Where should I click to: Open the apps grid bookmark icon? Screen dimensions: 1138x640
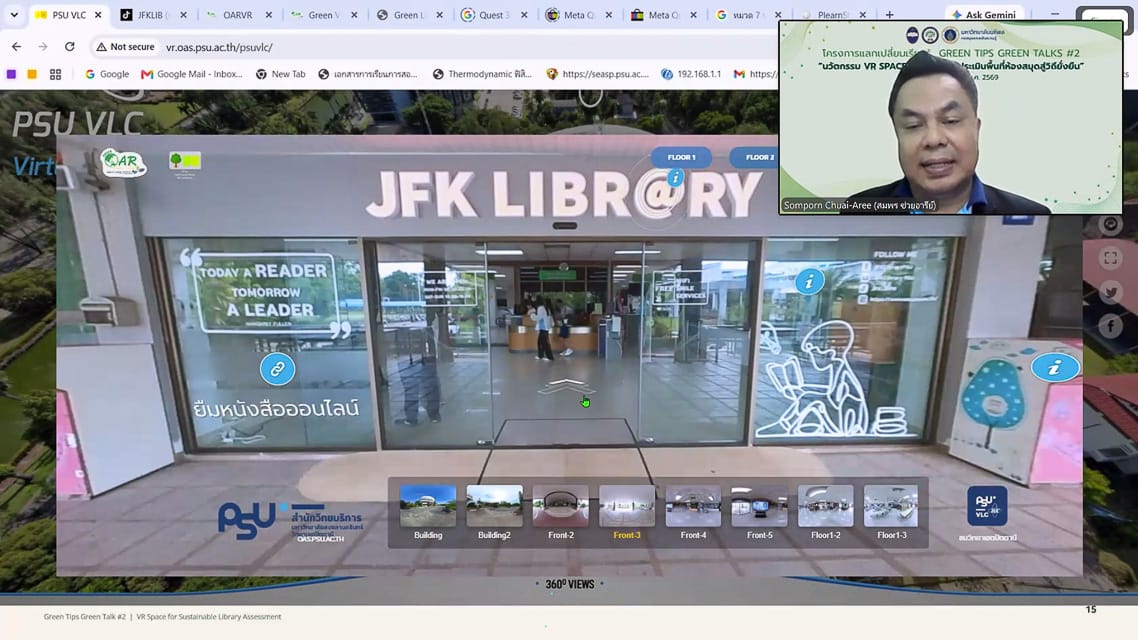tap(55, 74)
